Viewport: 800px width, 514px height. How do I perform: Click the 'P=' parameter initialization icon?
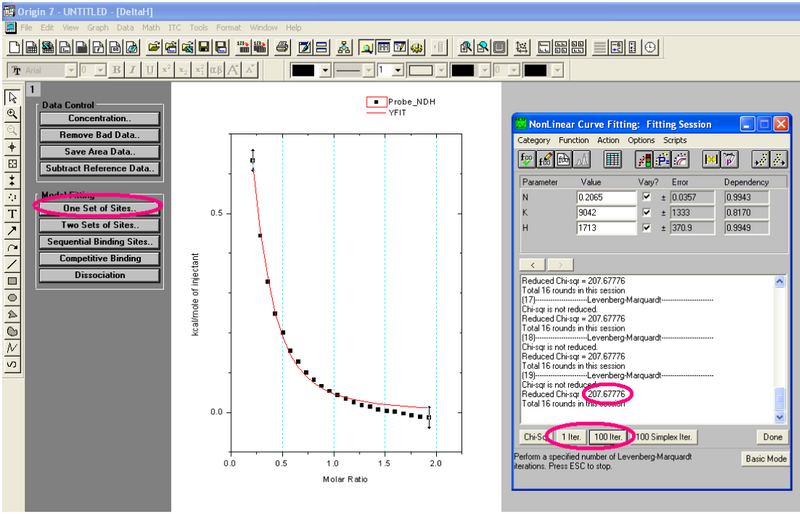(662, 160)
